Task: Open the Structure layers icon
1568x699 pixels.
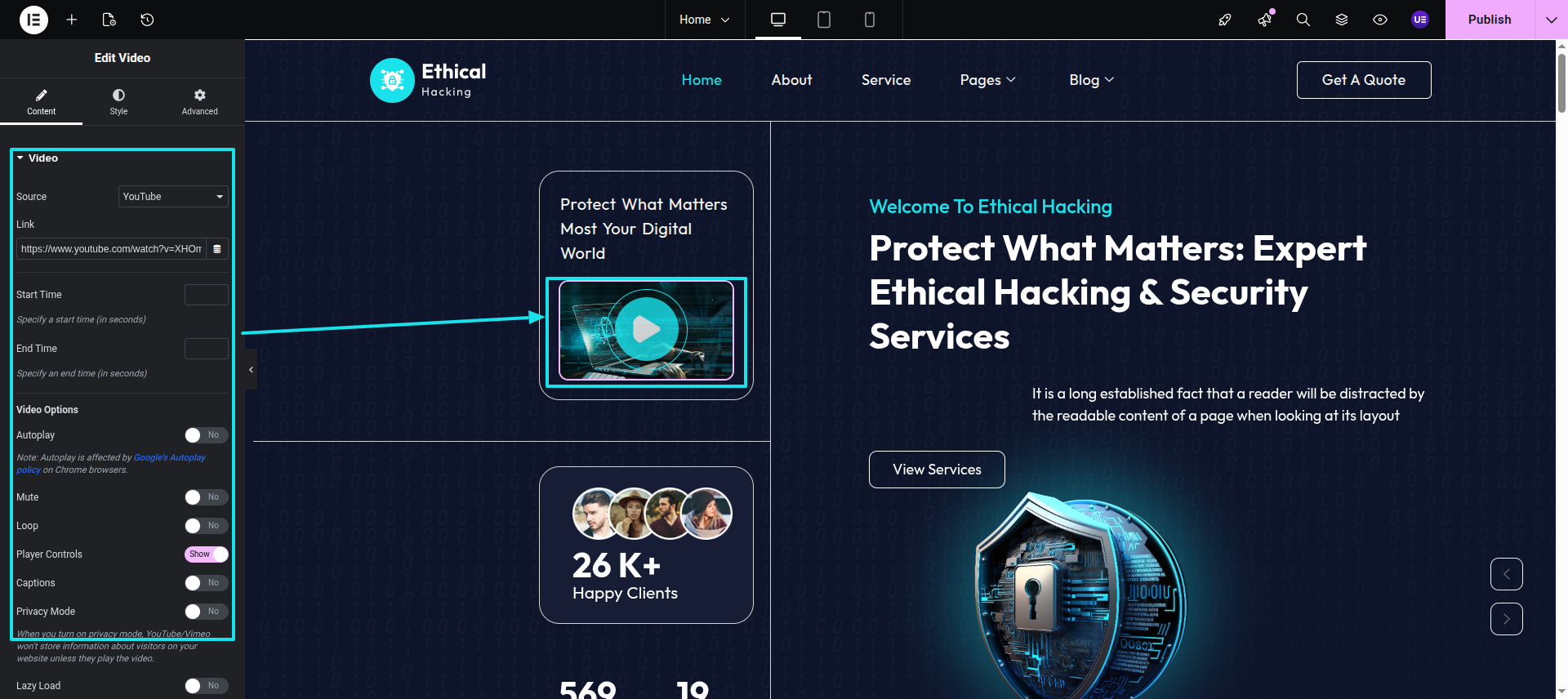Action: [x=1342, y=20]
